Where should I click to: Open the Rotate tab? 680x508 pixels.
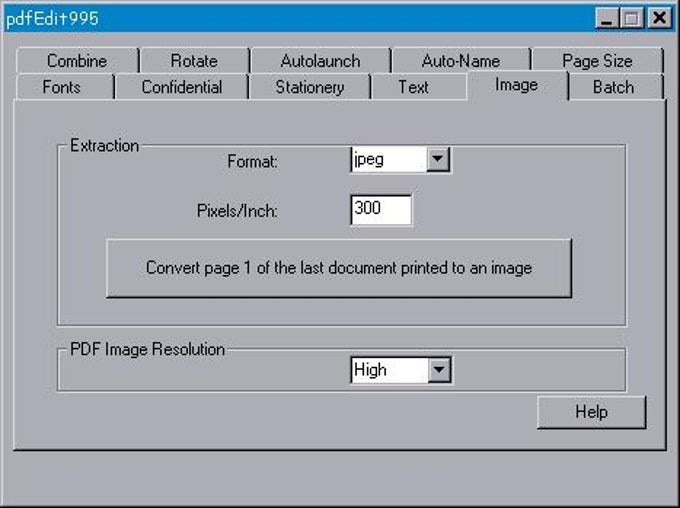(194, 61)
